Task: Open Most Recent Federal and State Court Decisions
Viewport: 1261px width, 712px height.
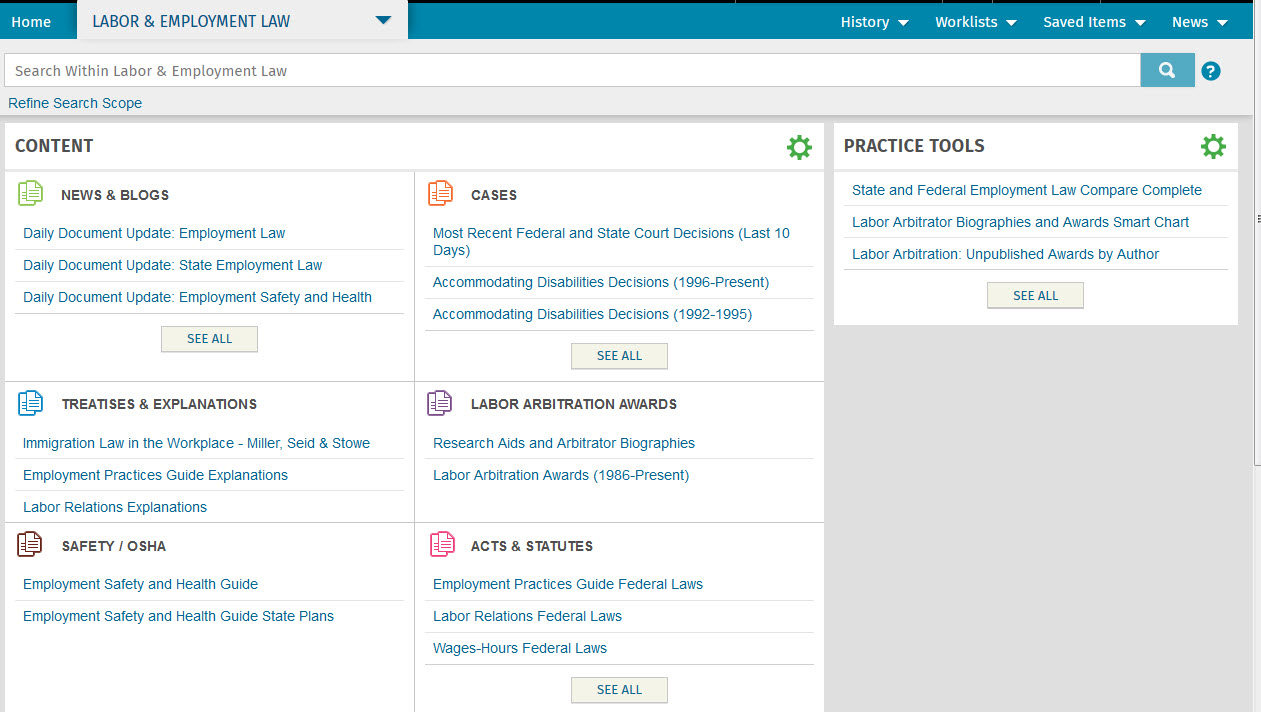Action: pos(611,241)
